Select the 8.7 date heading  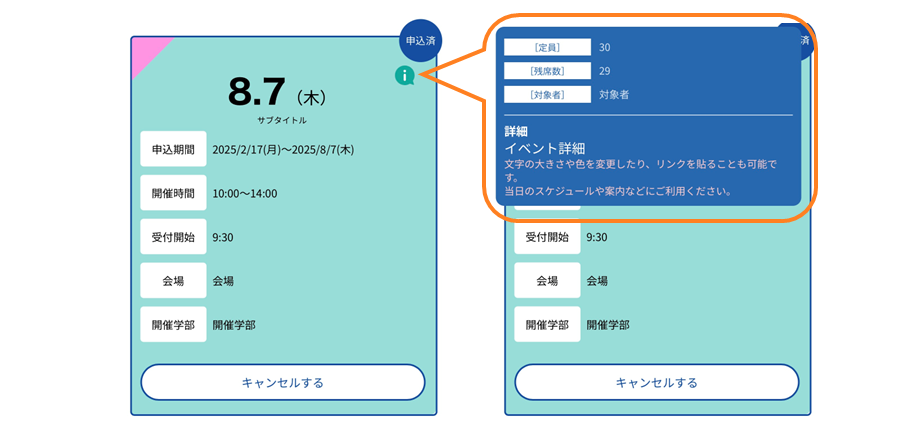(x=257, y=91)
